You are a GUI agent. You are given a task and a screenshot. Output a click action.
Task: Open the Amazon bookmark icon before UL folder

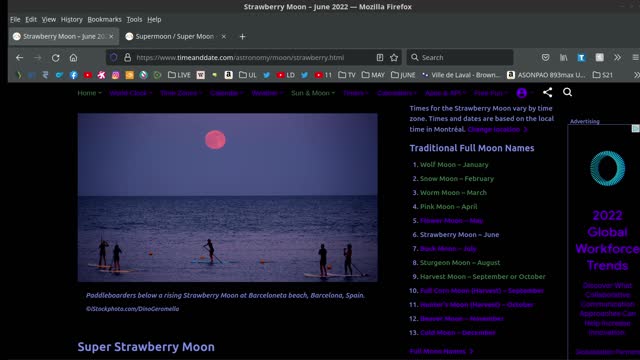click(x=229, y=75)
